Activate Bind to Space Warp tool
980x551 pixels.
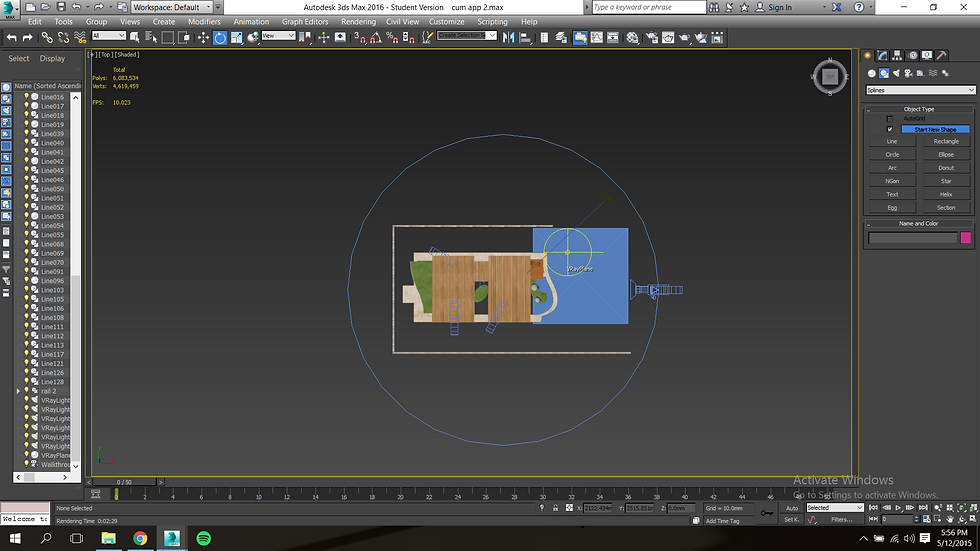80,37
